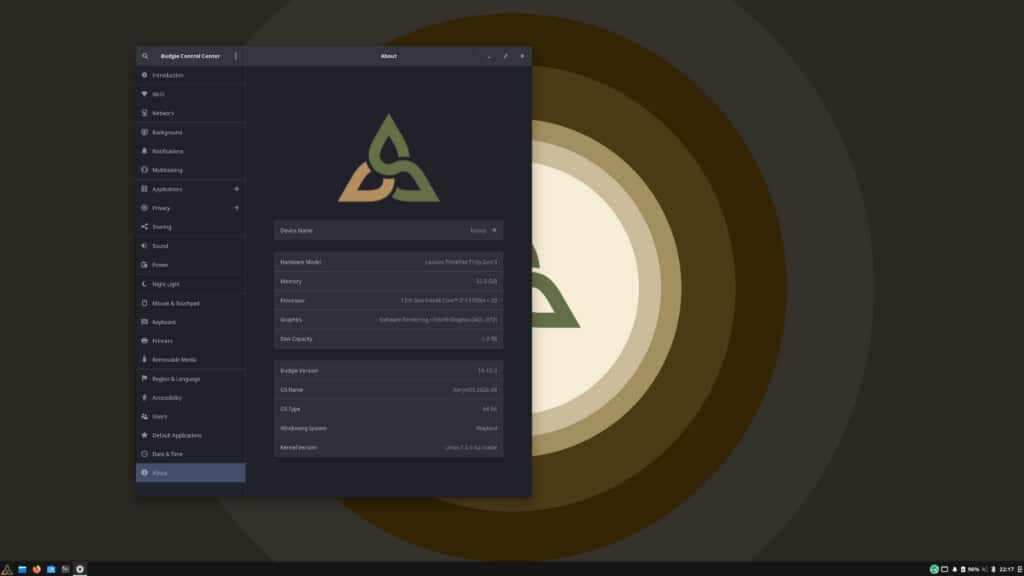Go to the Network settings panel
Viewport: 1024px width, 576px height.
(191, 113)
